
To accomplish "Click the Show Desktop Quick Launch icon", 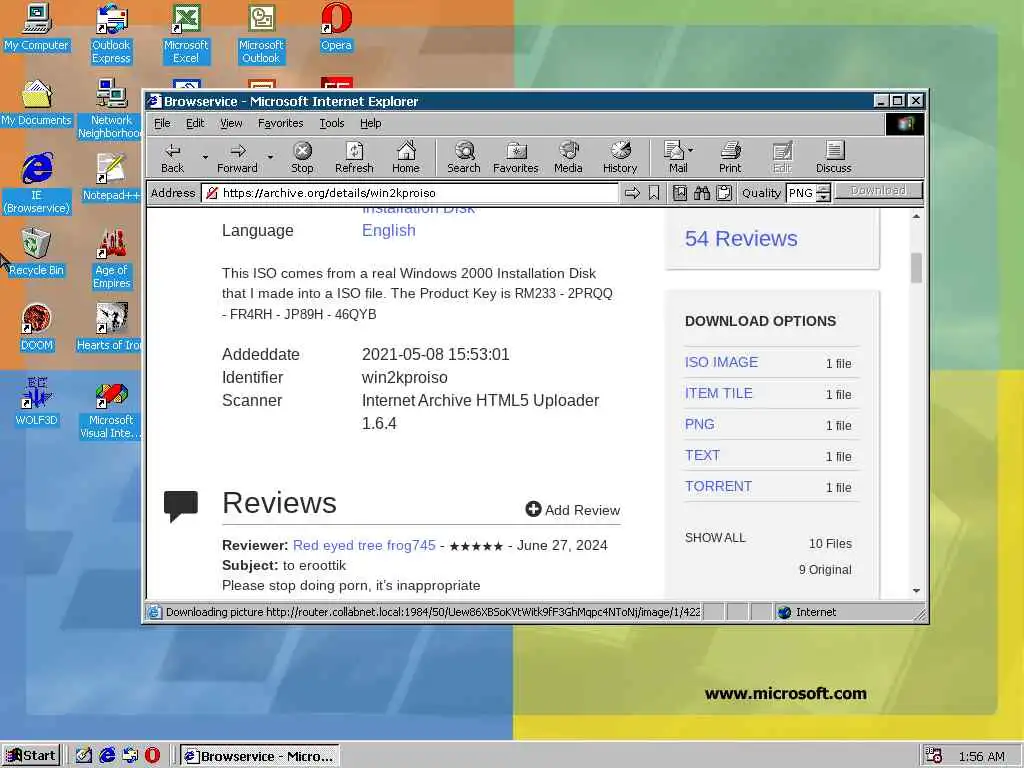I will 84,756.
